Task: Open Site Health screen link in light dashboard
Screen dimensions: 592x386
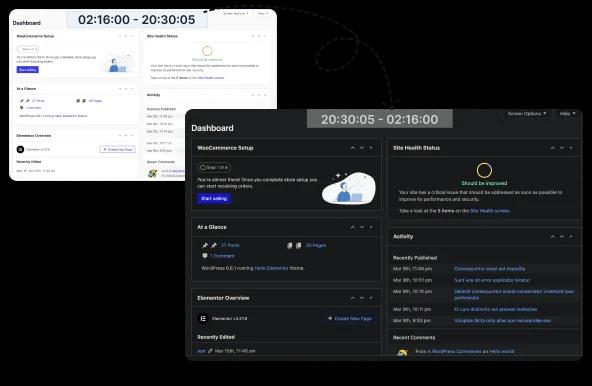Action: click(x=211, y=78)
